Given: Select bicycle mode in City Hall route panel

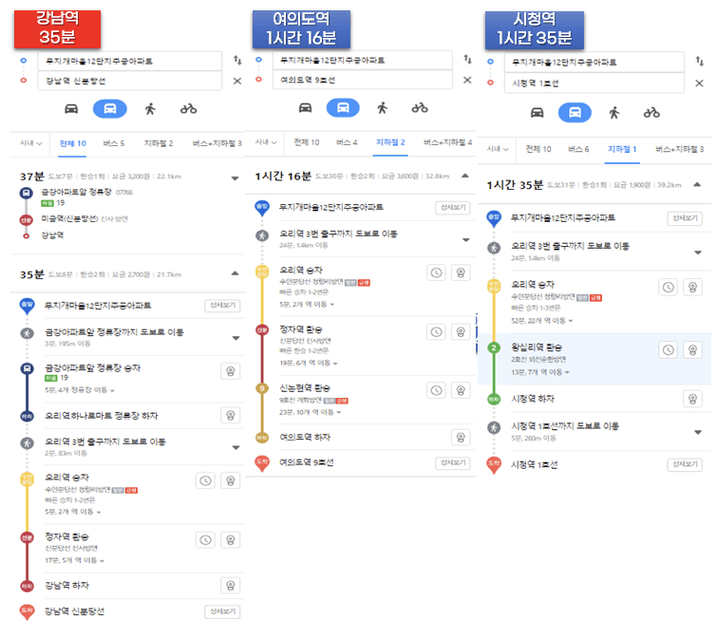Looking at the screenshot, I should [652, 112].
